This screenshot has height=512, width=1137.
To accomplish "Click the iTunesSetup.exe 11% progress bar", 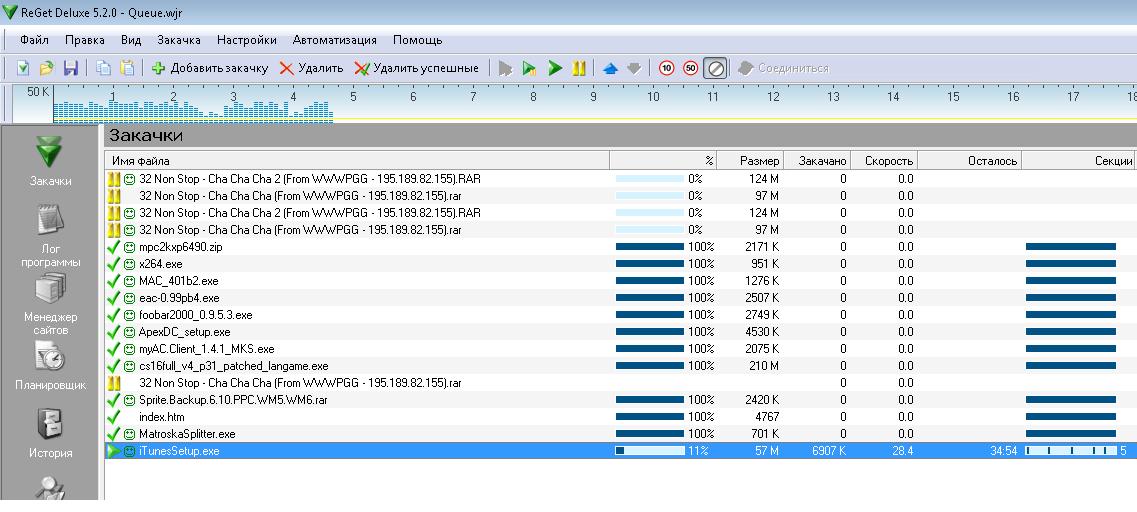I will pyautogui.click(x=649, y=451).
